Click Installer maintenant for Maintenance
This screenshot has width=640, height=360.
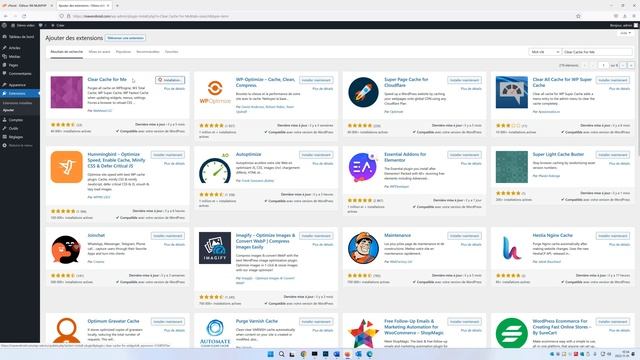[x=464, y=236]
